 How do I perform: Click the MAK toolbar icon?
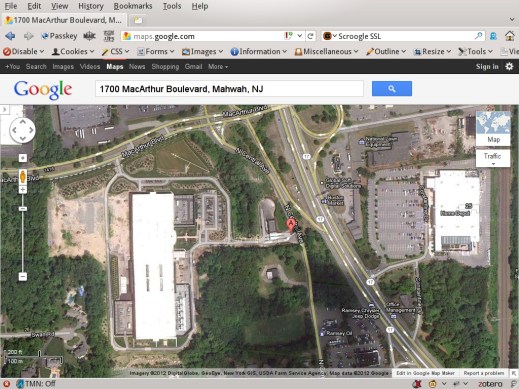click(x=89, y=36)
